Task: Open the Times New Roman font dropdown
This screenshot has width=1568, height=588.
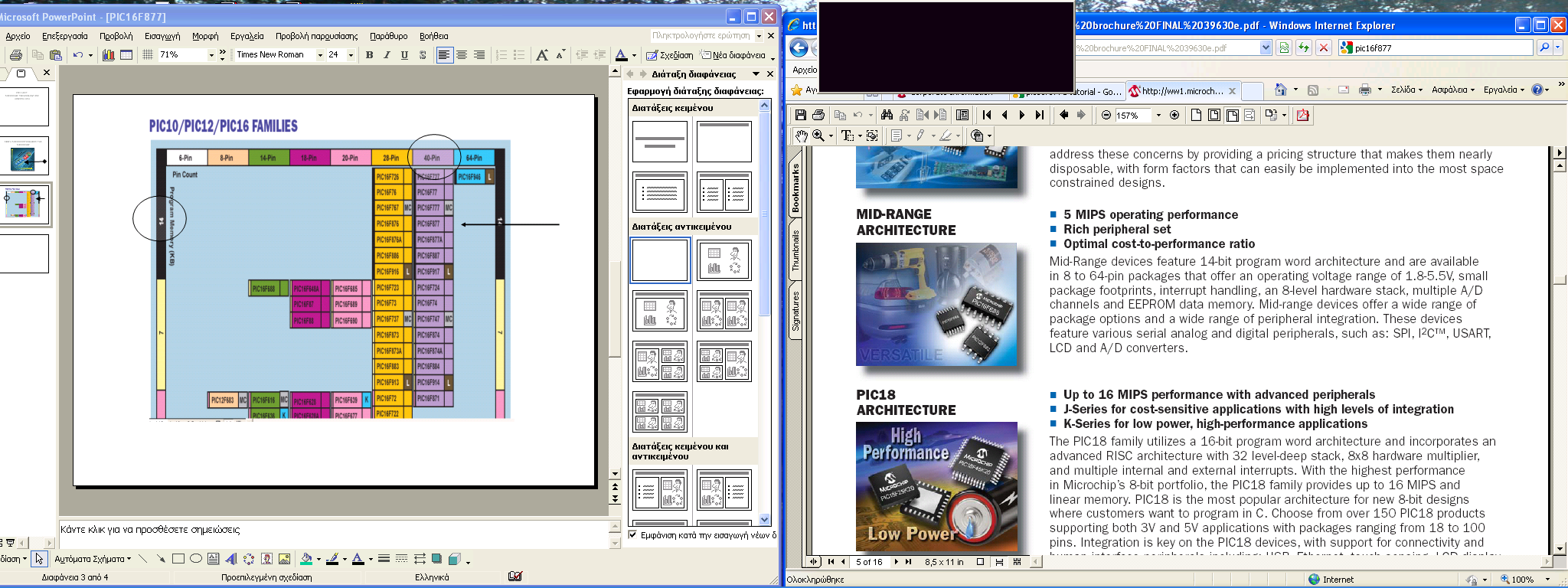Action: 320,55
